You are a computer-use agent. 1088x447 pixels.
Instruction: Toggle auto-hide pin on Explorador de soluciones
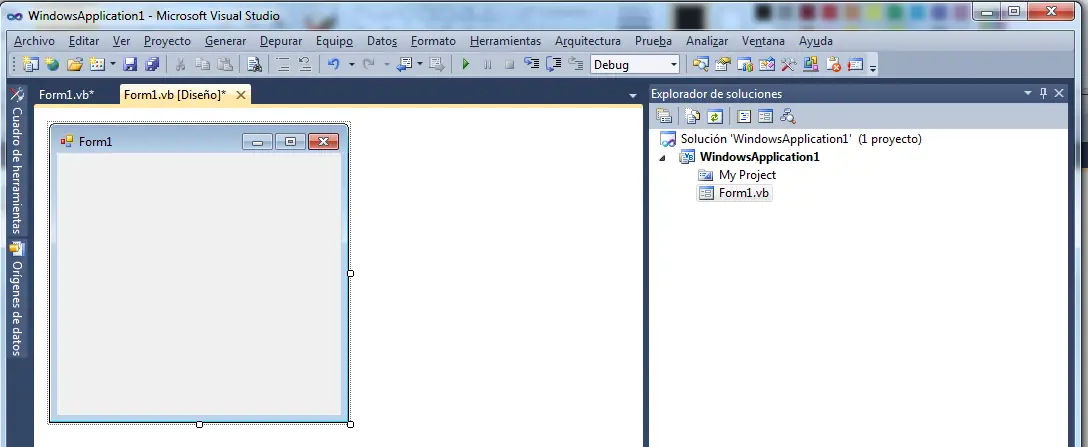tap(1044, 93)
